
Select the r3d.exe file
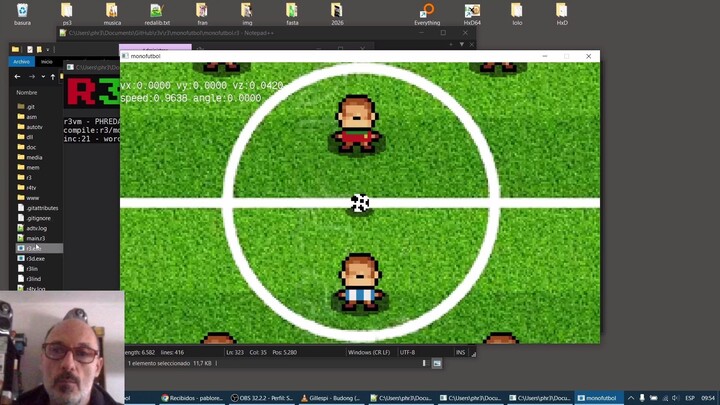click(x=35, y=259)
